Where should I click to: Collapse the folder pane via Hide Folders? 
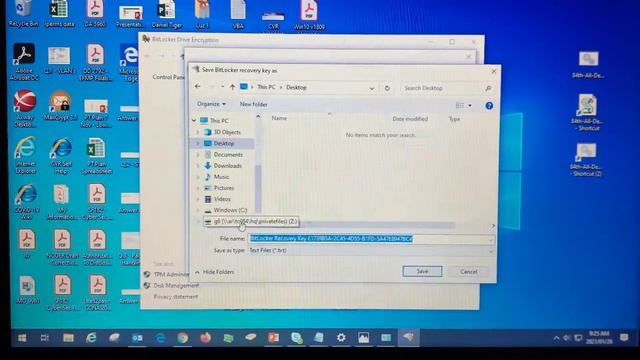point(215,272)
